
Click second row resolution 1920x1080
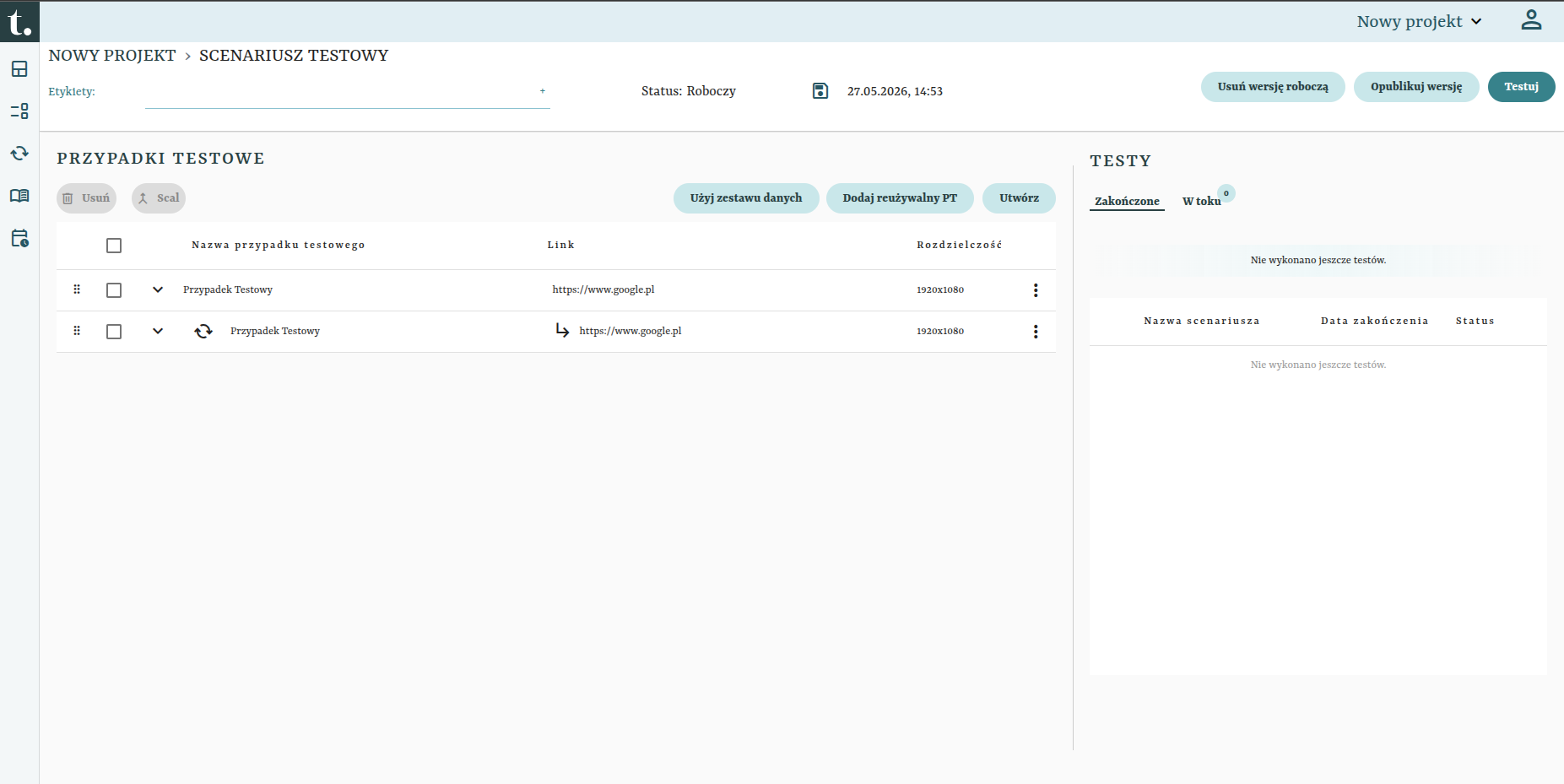tap(940, 331)
